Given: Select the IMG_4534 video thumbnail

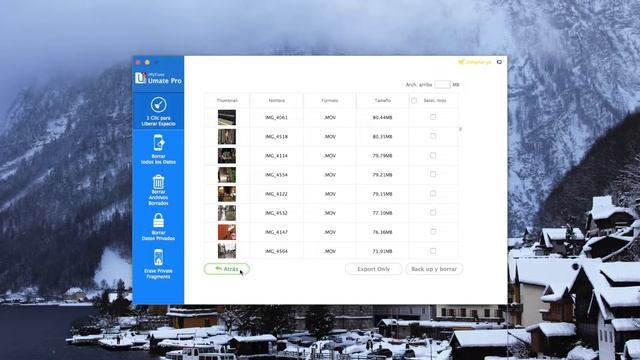Looking at the screenshot, I should tap(227, 175).
